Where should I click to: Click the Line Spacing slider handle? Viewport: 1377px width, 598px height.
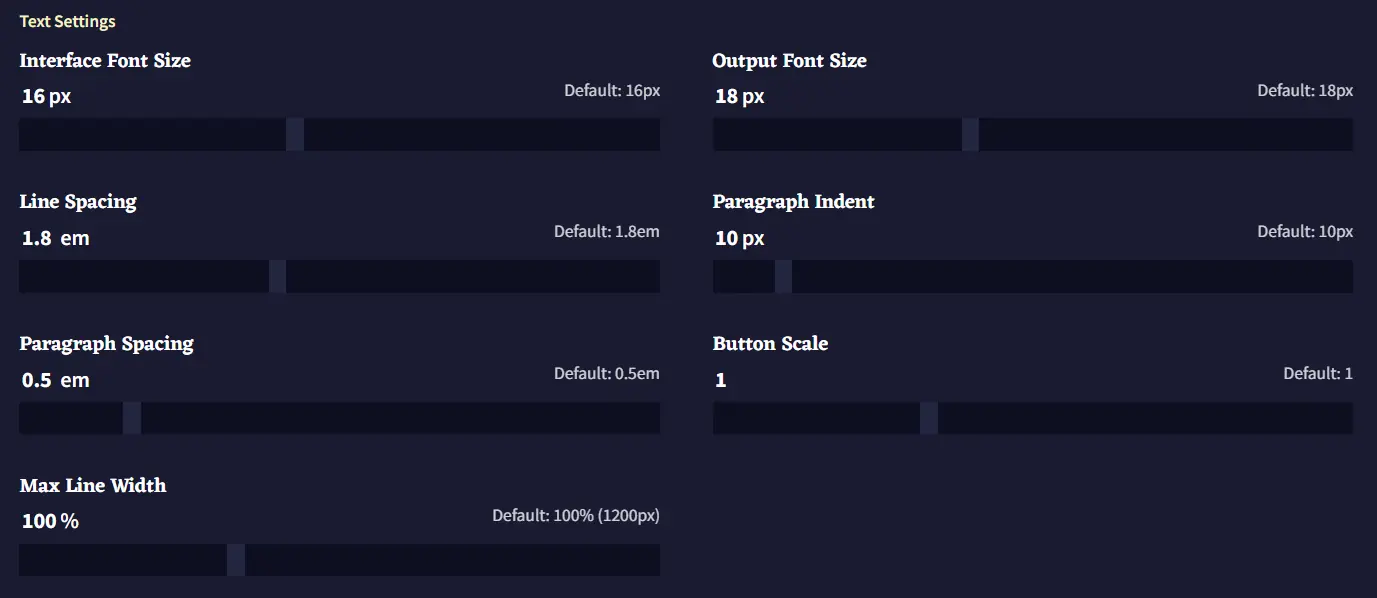277,277
